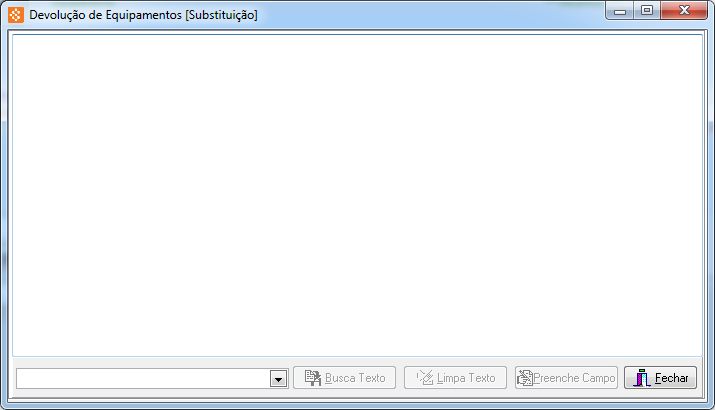This screenshot has height=410, width=715.
Task: Click the eraser icon on Limpa Texto
Action: (x=425, y=378)
